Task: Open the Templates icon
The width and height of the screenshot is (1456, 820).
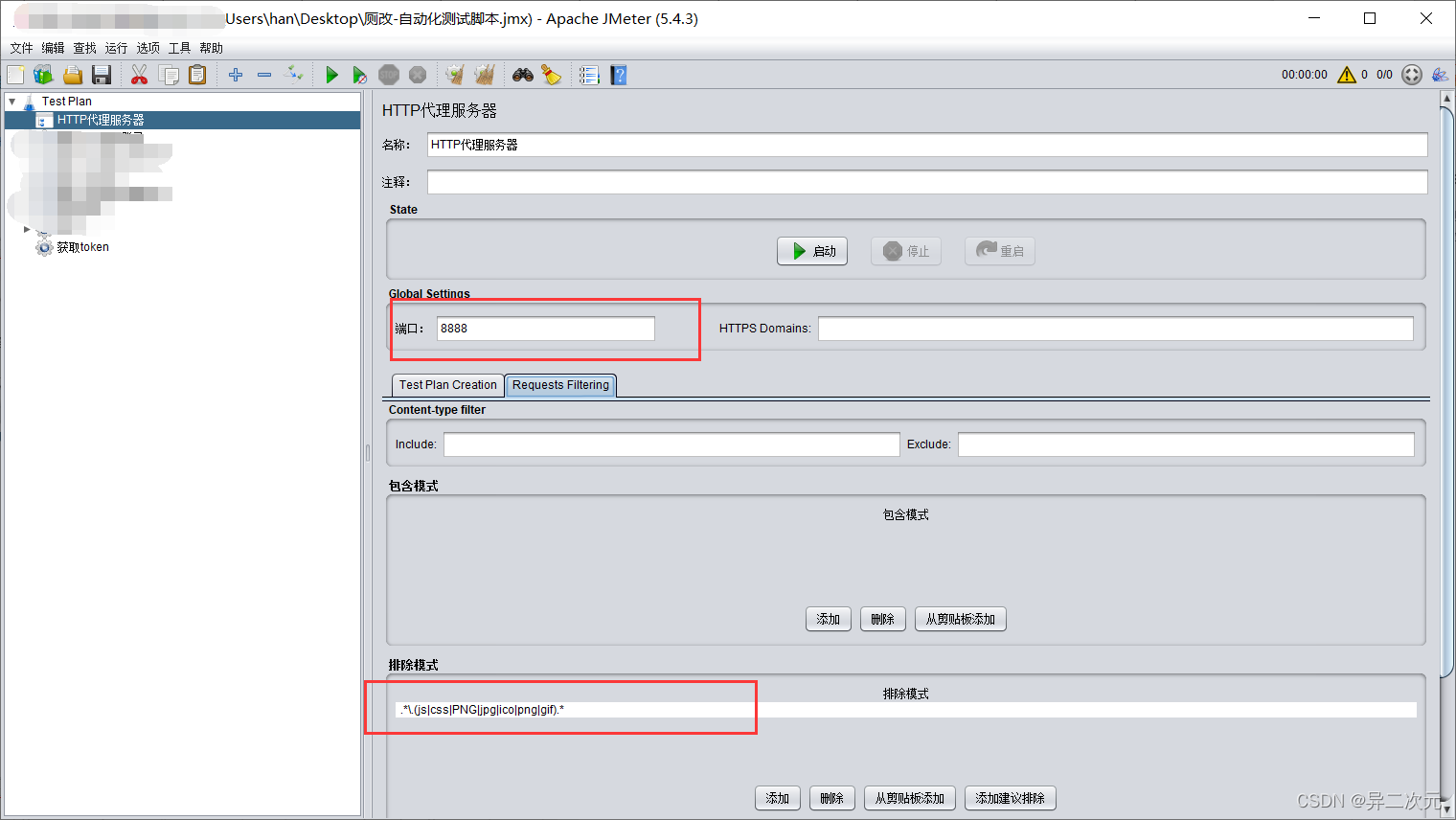Action: coord(43,75)
